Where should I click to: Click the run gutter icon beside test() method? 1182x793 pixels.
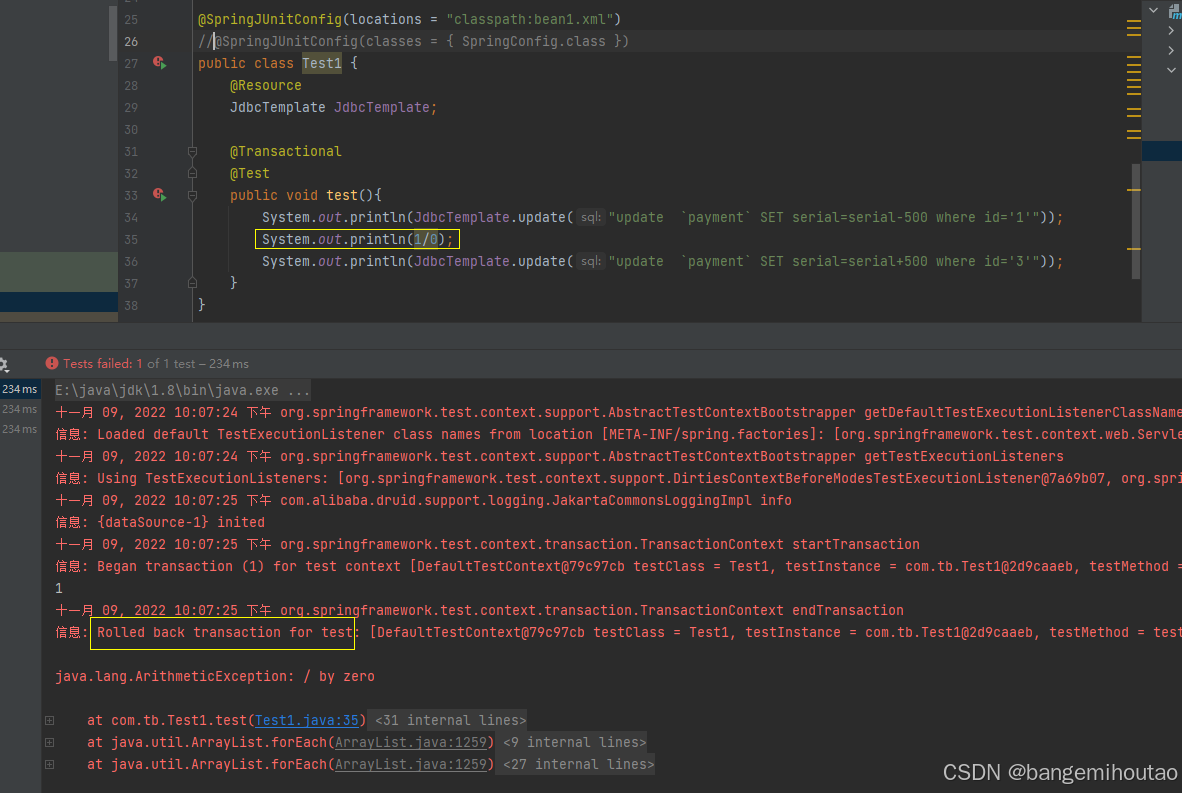click(159, 195)
